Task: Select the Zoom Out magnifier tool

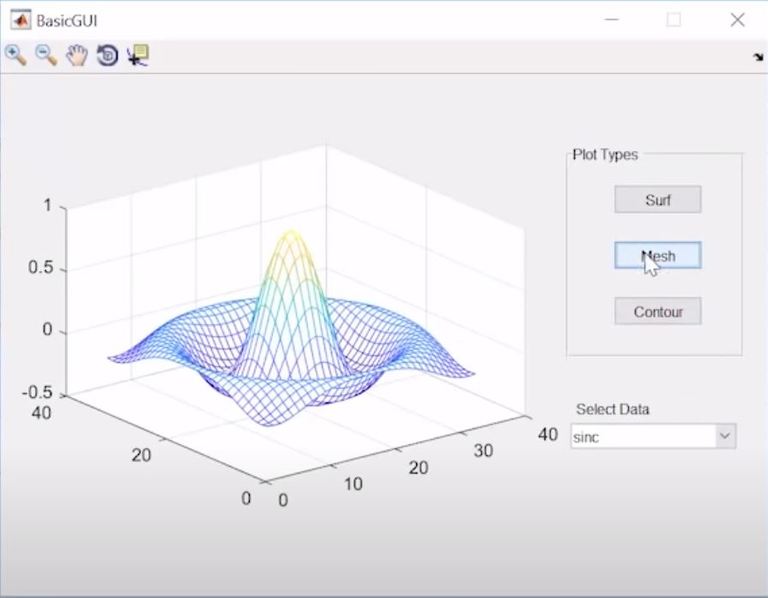Action: pyautogui.click(x=46, y=55)
